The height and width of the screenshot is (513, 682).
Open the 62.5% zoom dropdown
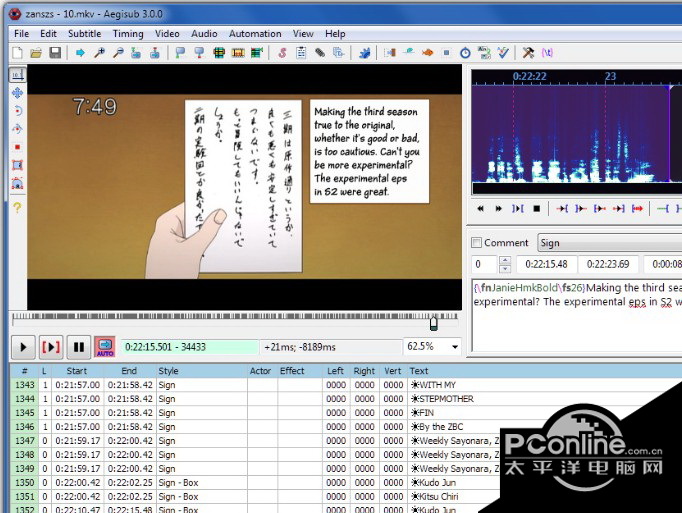(x=455, y=347)
